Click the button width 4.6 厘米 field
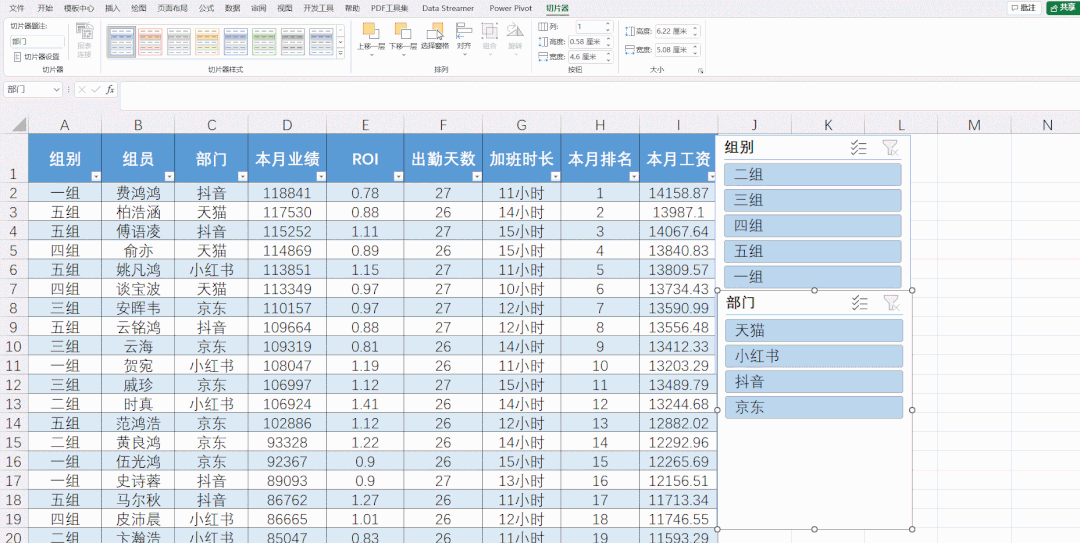The width and height of the screenshot is (1080, 543). pyautogui.click(x=590, y=57)
